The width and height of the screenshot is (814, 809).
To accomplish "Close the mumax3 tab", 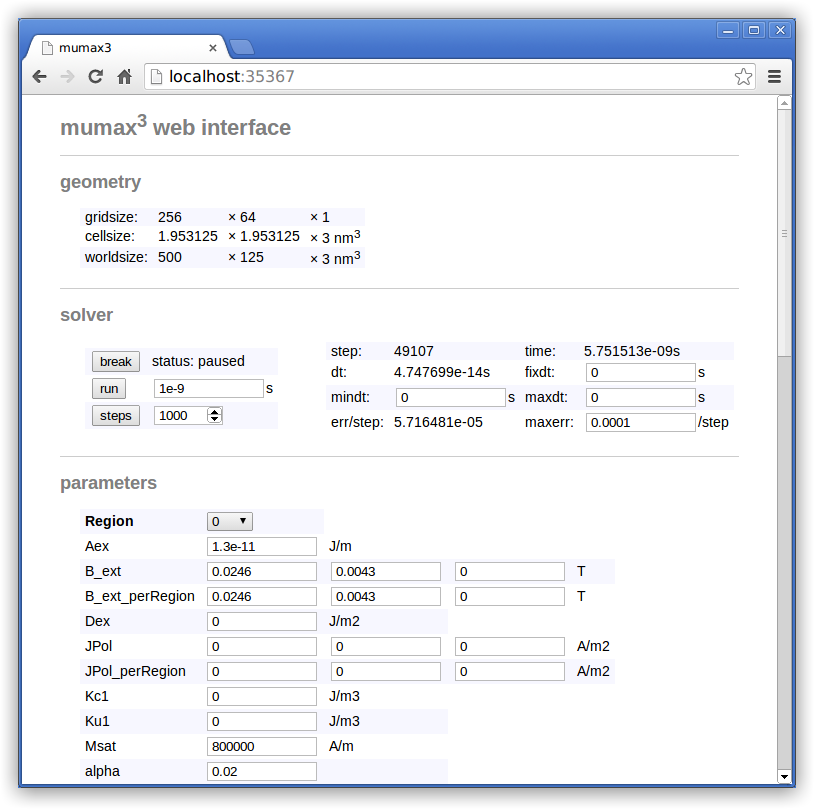I will 213,47.
